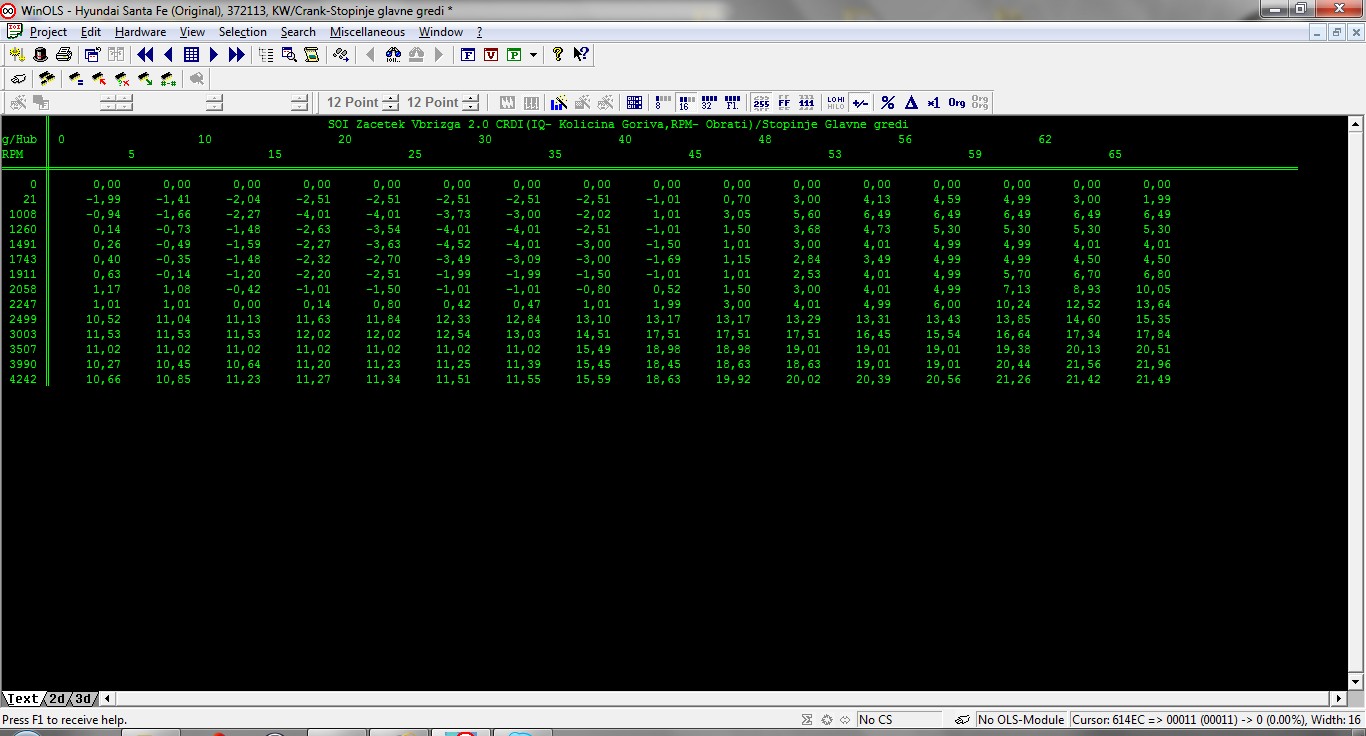Click the chip with green arrow icon
The width and height of the screenshot is (1366, 736).
click(x=145, y=78)
